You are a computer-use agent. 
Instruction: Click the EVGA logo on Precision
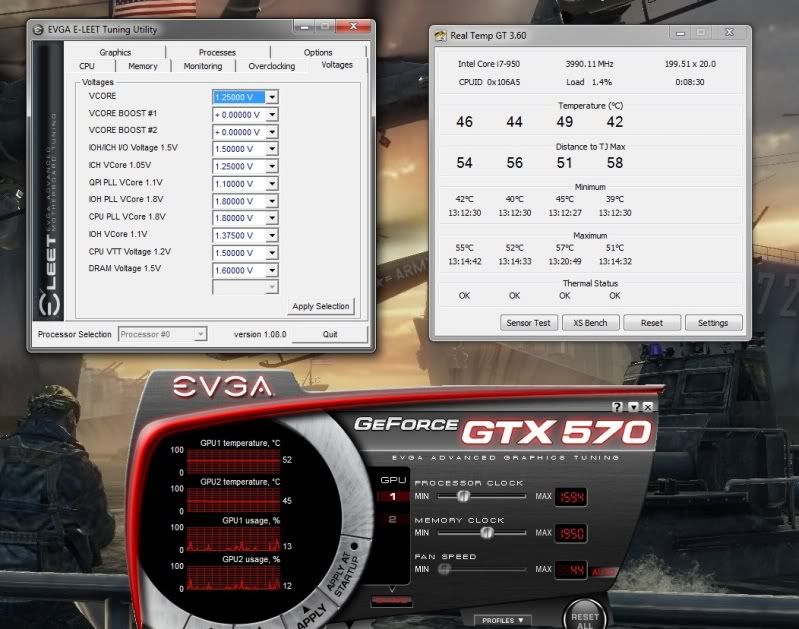(223, 387)
